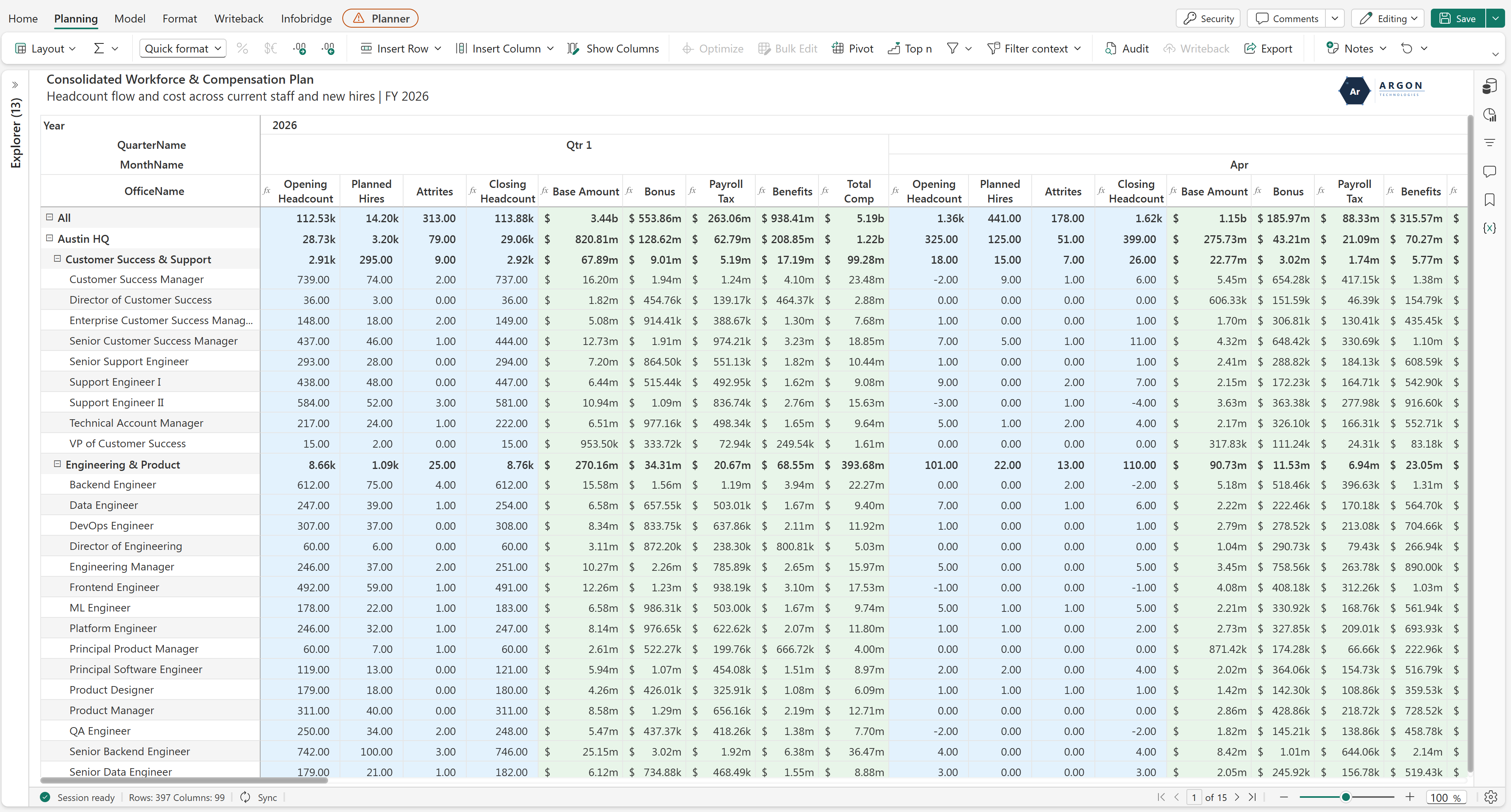Open the Pivot tool
This screenshot has height=812, width=1511.
click(852, 49)
